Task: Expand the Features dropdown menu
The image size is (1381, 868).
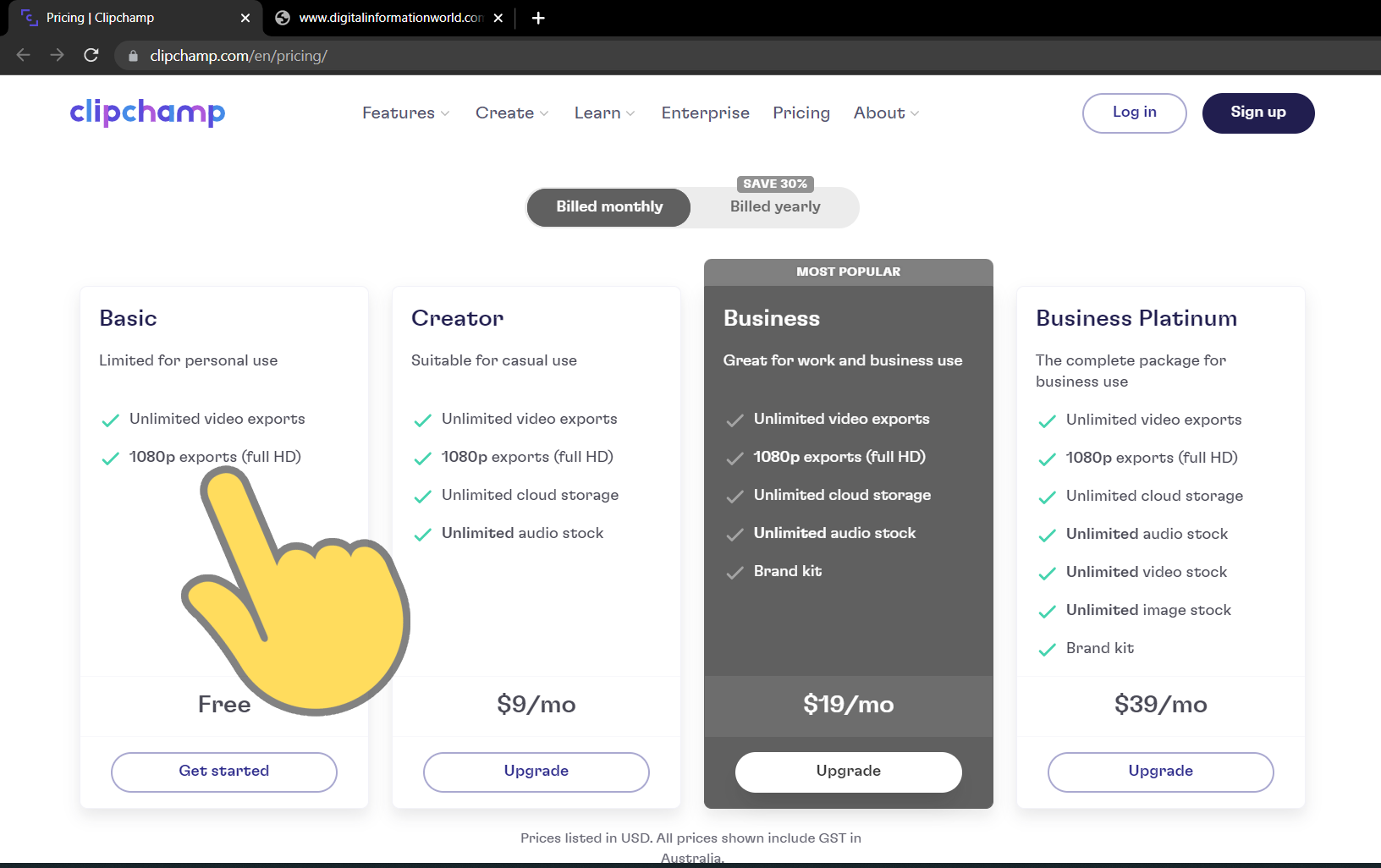Action: coord(405,113)
